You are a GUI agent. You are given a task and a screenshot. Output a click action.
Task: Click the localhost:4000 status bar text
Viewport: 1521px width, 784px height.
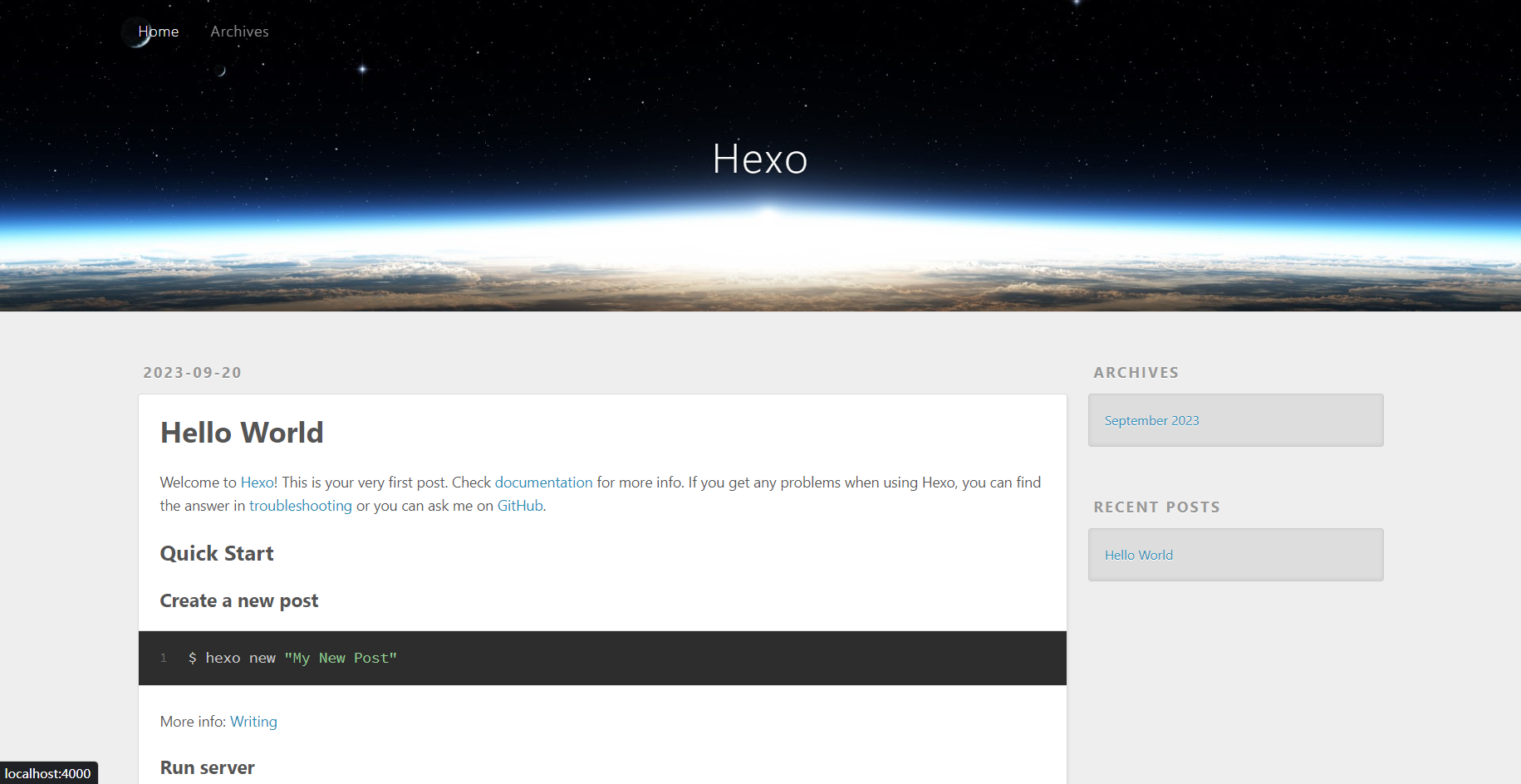(x=48, y=773)
